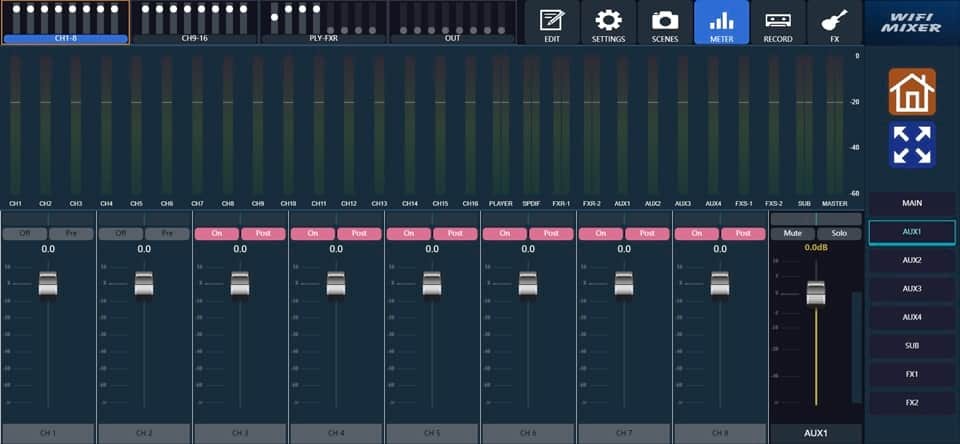
Task: Click the CH 8 channel name label
Action: pos(720,433)
